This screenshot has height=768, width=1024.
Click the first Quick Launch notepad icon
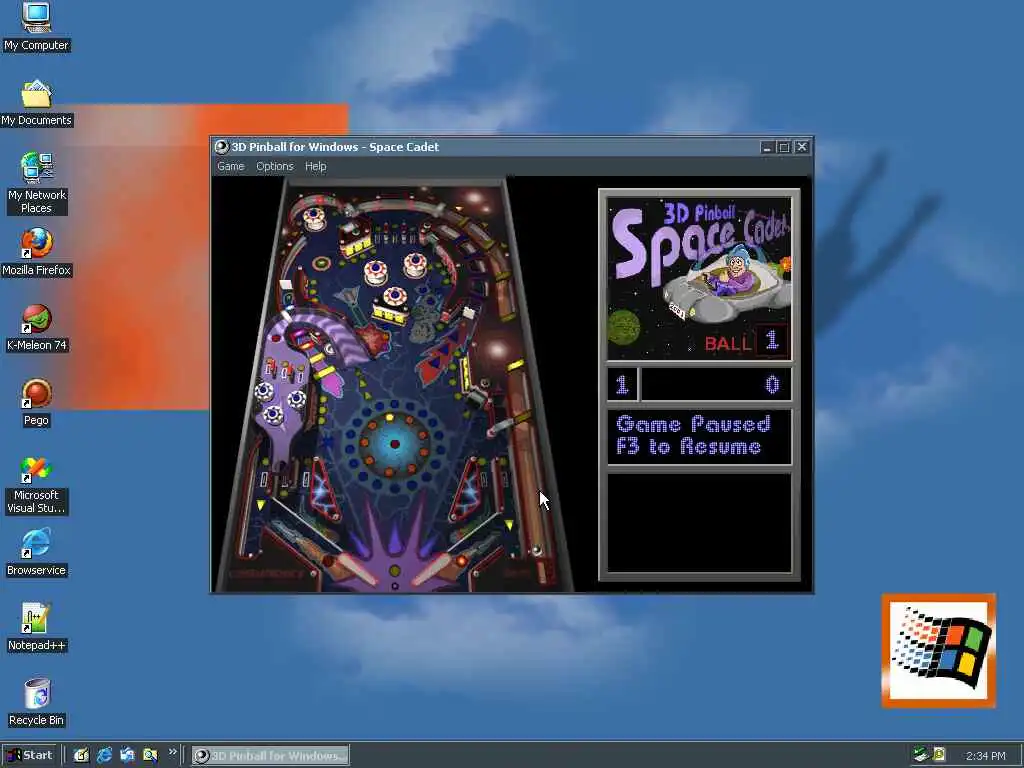(x=81, y=755)
